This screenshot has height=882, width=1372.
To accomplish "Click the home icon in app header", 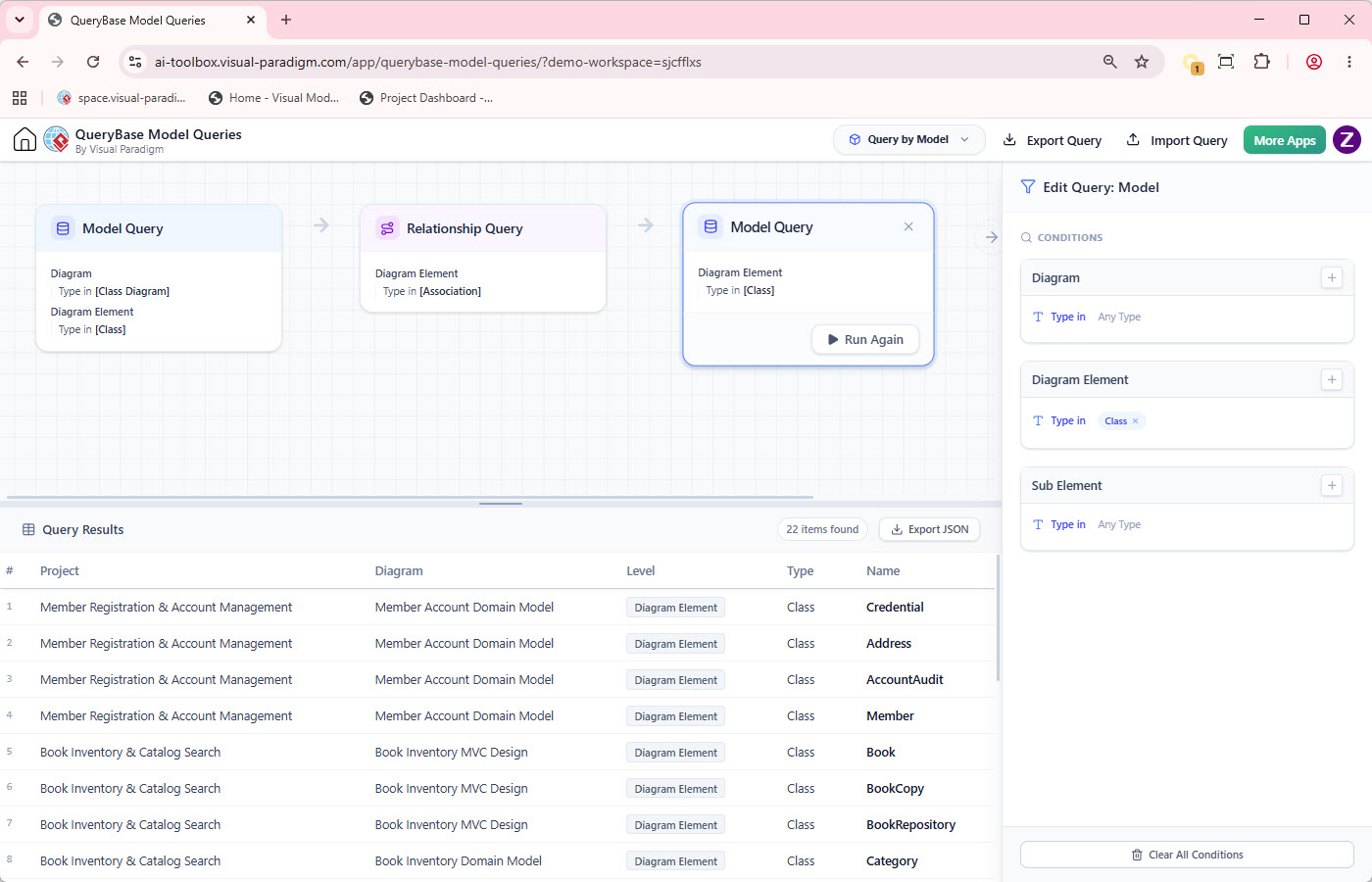I will [24, 140].
